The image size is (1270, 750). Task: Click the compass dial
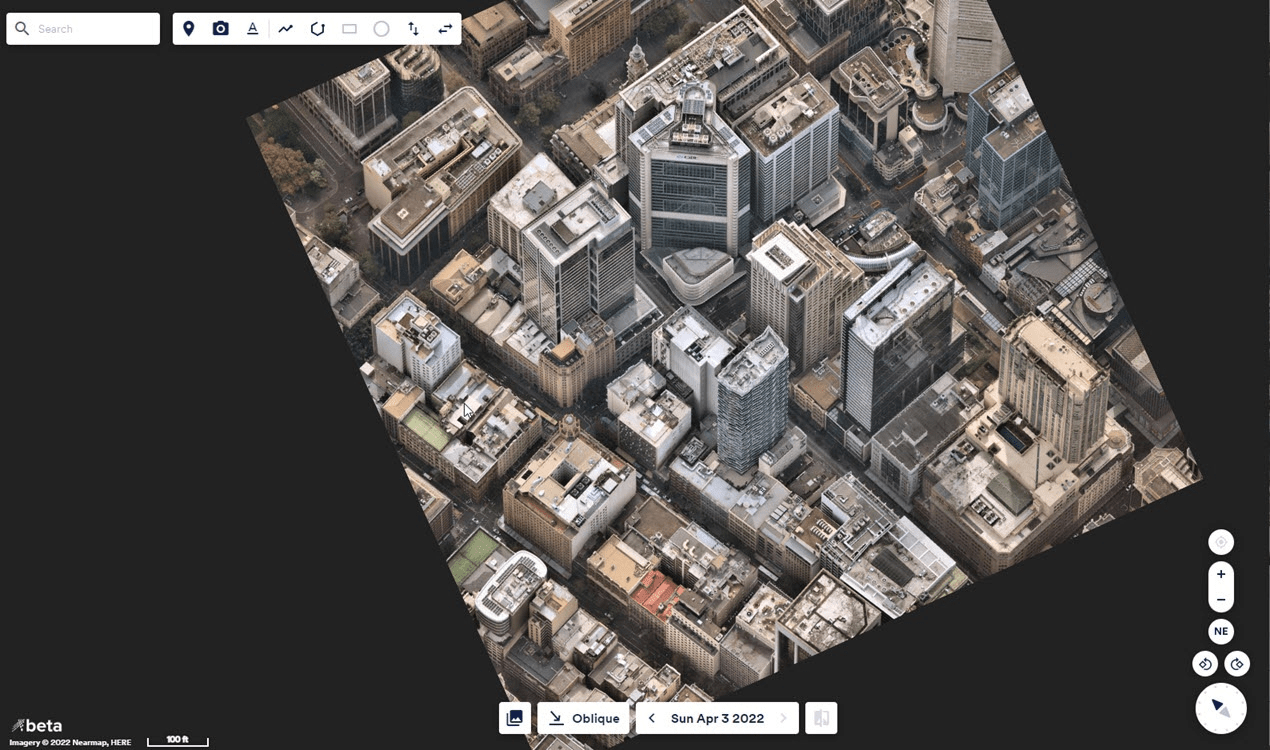[1221, 708]
